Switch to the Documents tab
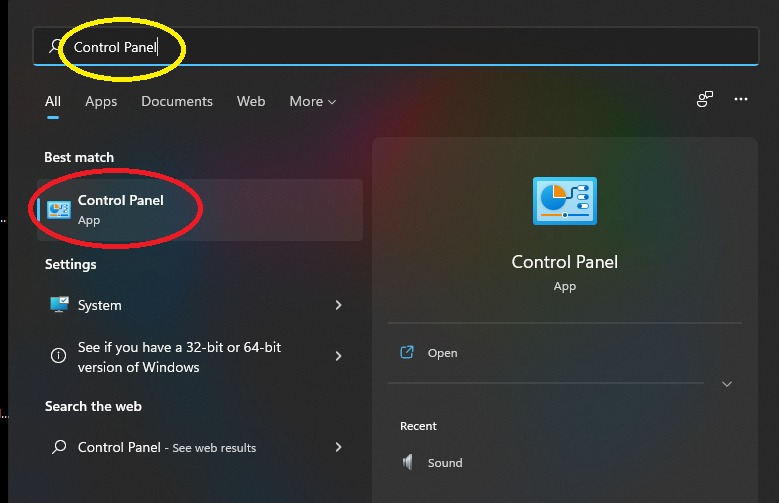The height and width of the screenshot is (503, 779). (177, 101)
